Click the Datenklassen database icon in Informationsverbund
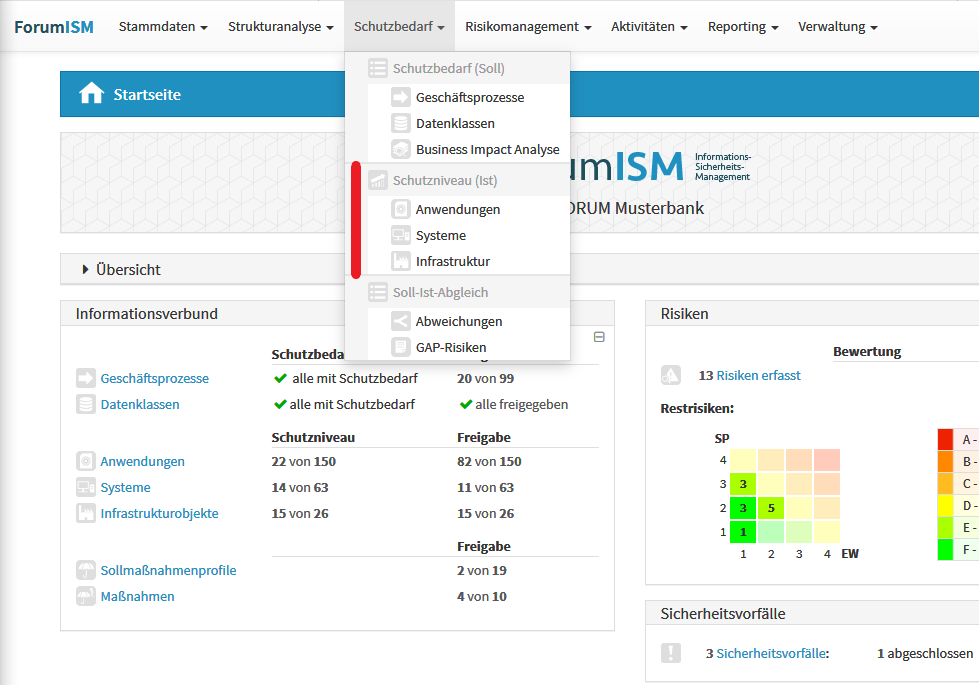 [x=85, y=405]
